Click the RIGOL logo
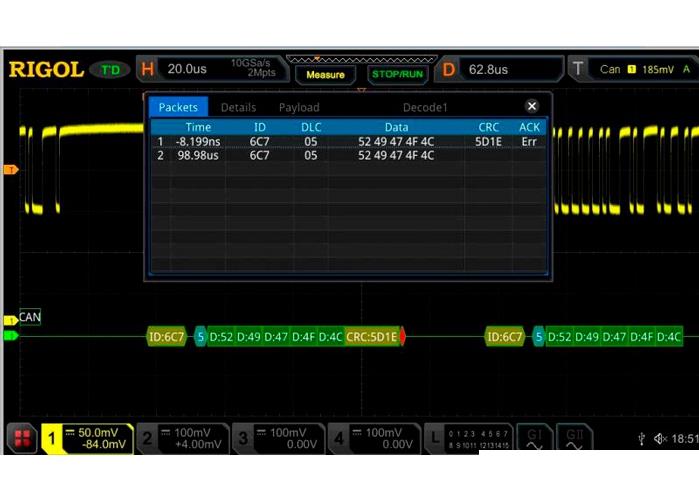The image size is (699, 500). 45,70
